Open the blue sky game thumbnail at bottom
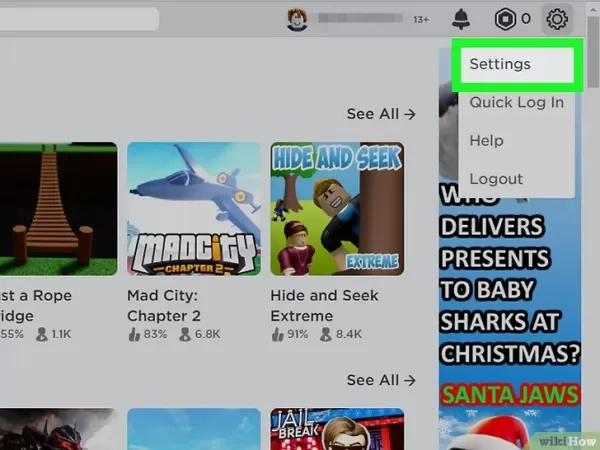The image size is (600, 450). [194, 429]
